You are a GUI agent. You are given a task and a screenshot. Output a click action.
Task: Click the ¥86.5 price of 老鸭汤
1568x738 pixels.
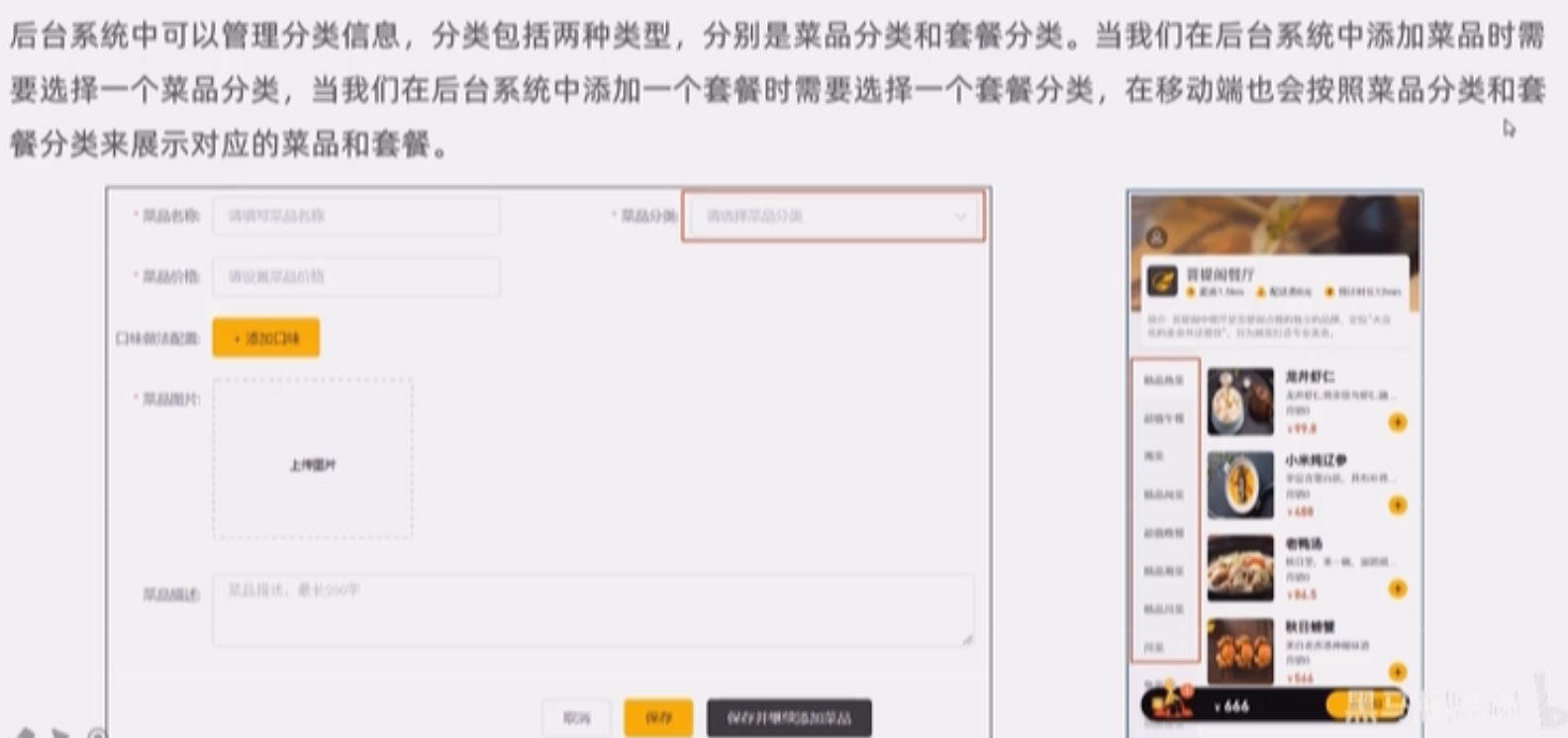1302,595
